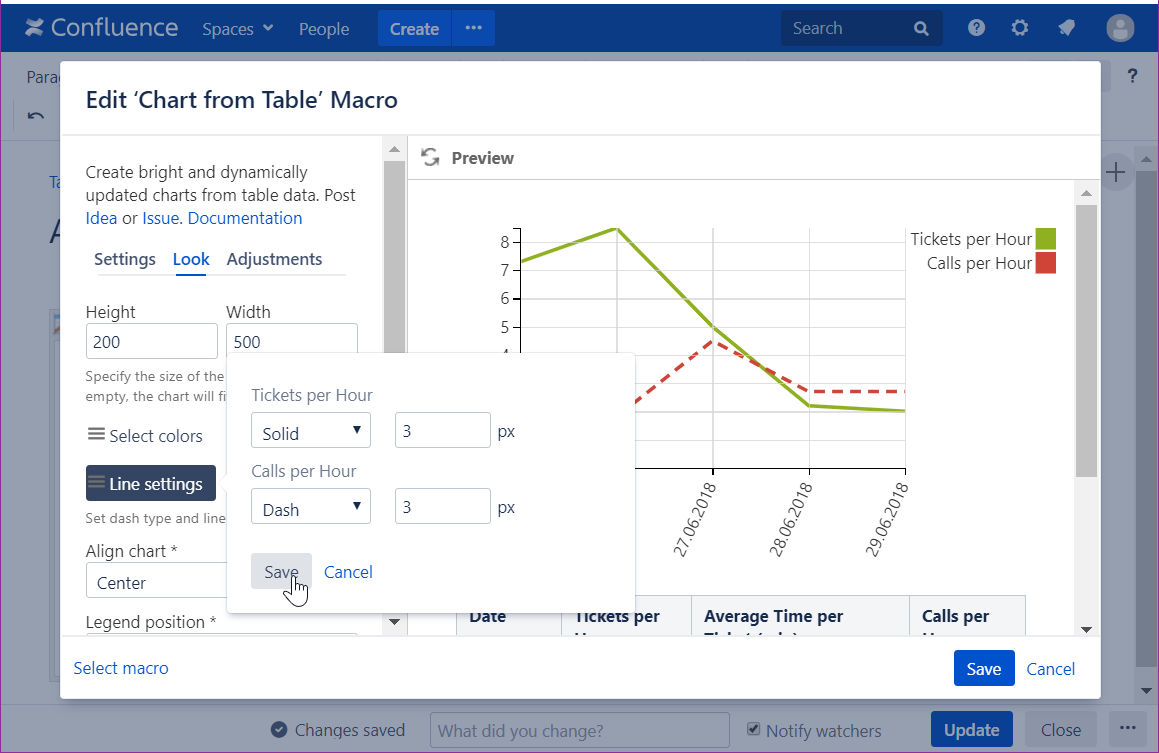Open the user profile avatar
This screenshot has height=753, width=1159.
[1120, 28]
